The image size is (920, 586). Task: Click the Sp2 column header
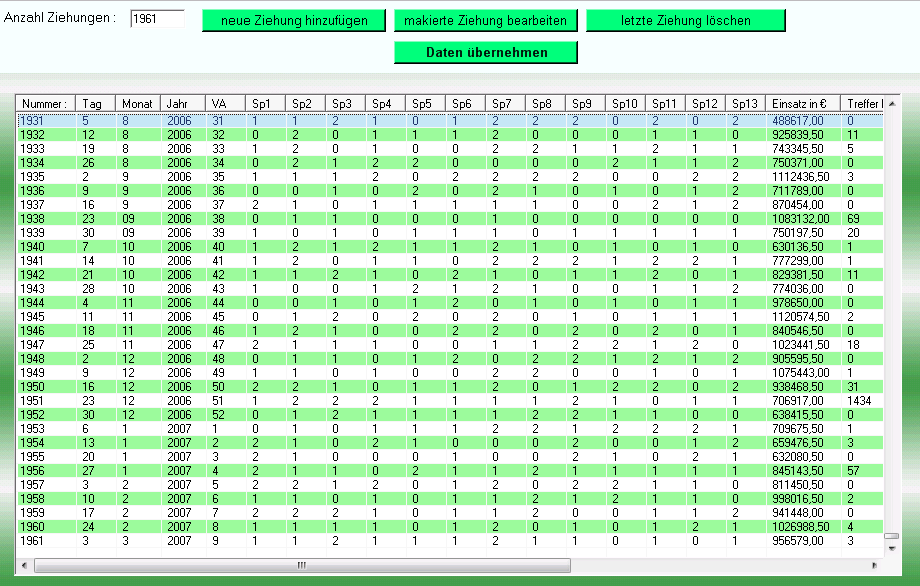pos(305,104)
